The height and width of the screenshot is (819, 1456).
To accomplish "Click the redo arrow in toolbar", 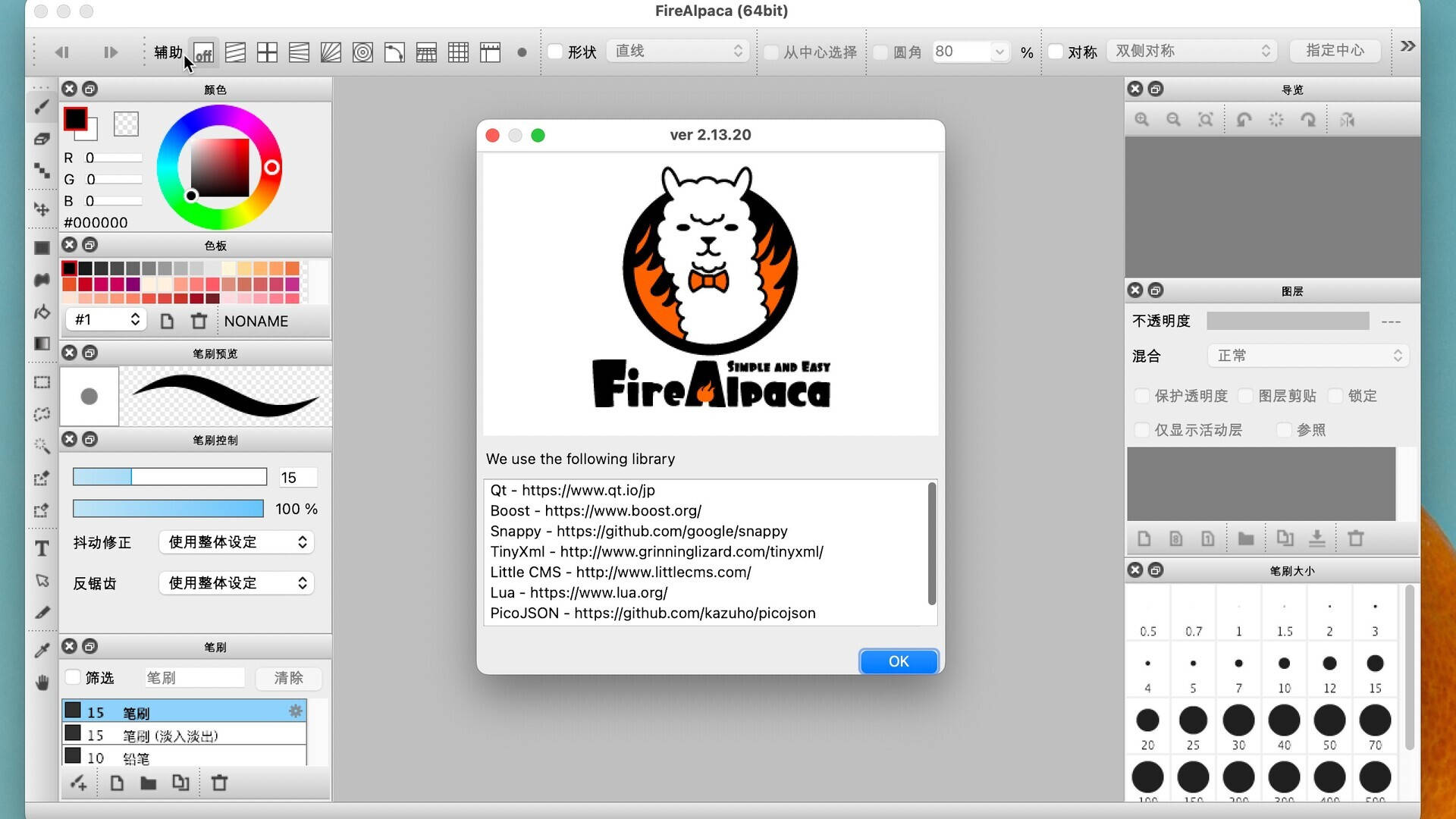I will (x=111, y=52).
